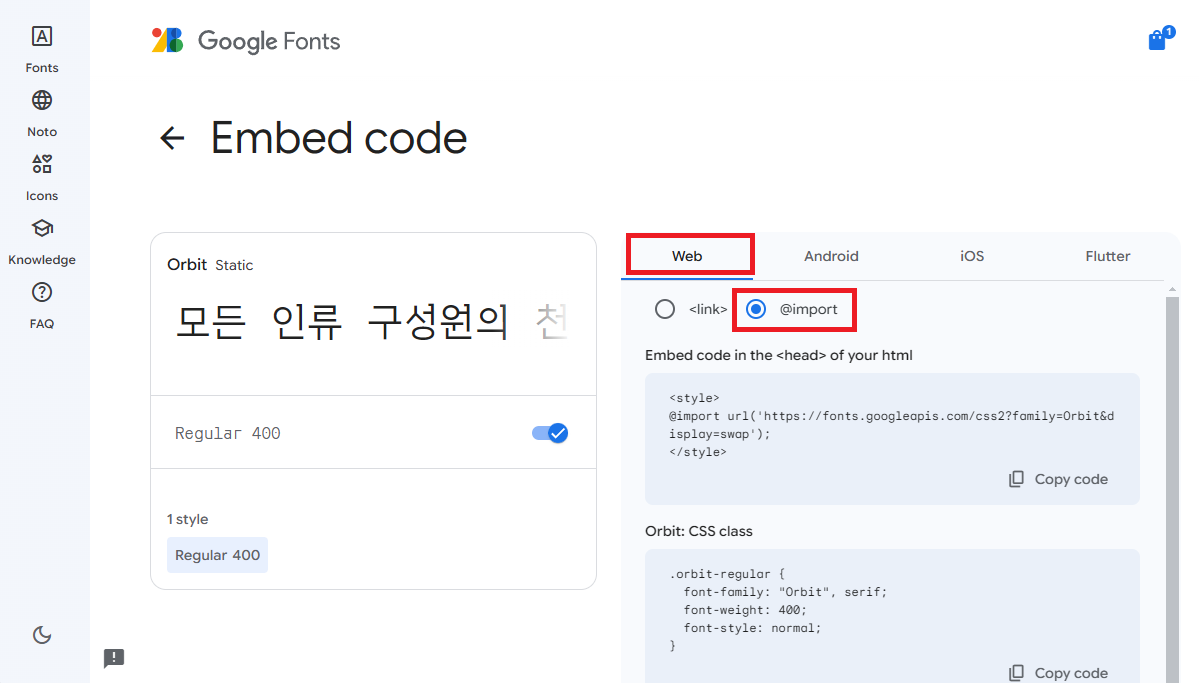Click the 'Orbit: CSS class' heading

pos(698,531)
